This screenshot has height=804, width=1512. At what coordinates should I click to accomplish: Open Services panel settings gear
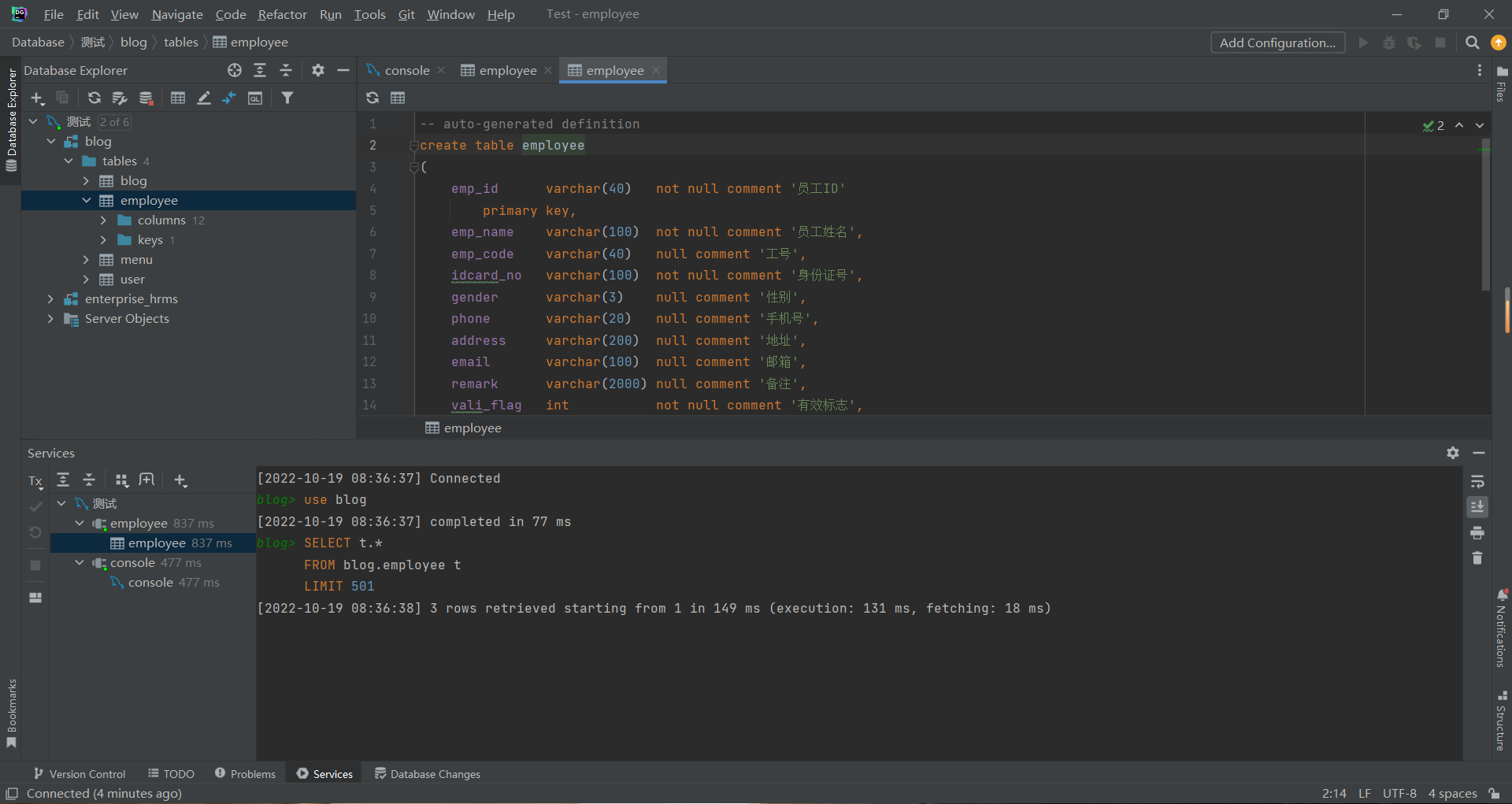coord(1453,453)
